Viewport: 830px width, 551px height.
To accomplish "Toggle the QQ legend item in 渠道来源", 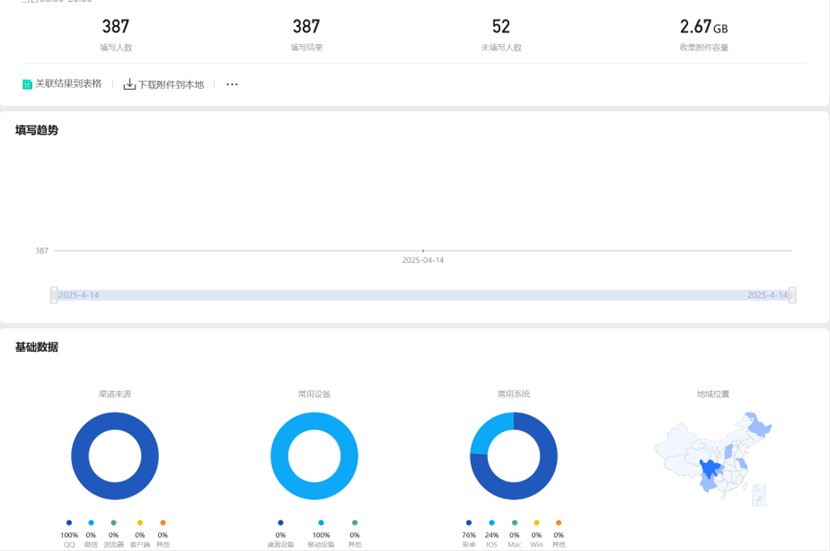I will pyautogui.click(x=69, y=523).
